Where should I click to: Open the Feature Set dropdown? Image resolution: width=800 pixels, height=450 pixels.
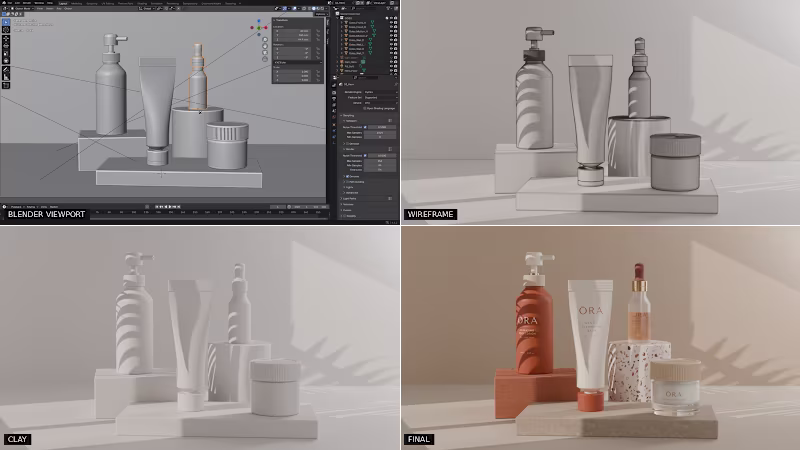point(381,97)
